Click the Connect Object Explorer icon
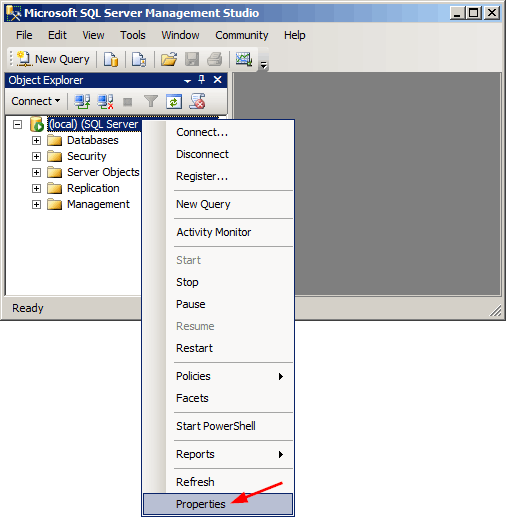The width and height of the screenshot is (506, 517). tap(82, 101)
